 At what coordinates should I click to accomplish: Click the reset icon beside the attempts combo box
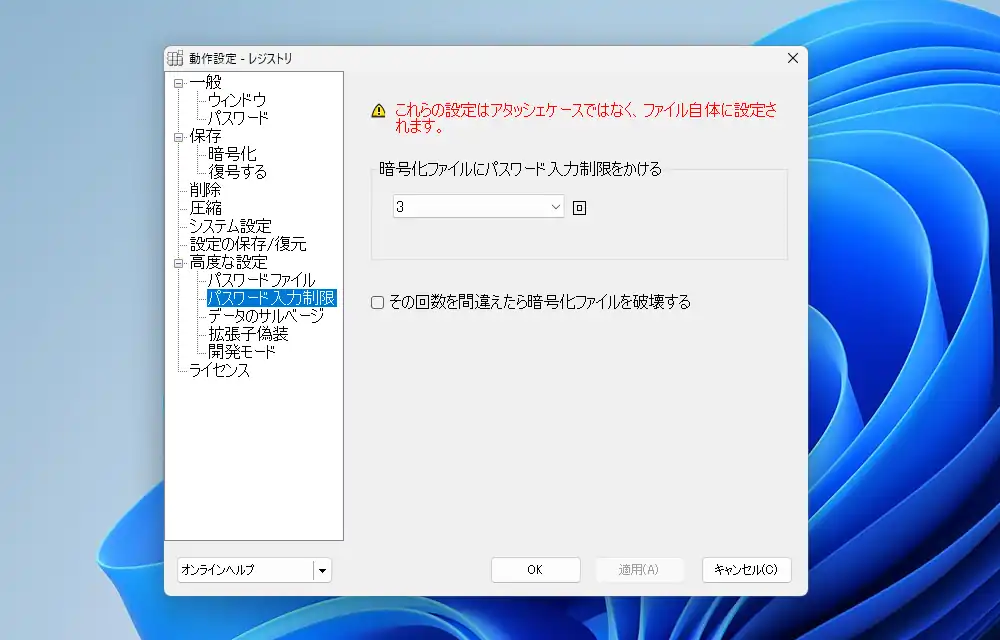click(x=578, y=206)
